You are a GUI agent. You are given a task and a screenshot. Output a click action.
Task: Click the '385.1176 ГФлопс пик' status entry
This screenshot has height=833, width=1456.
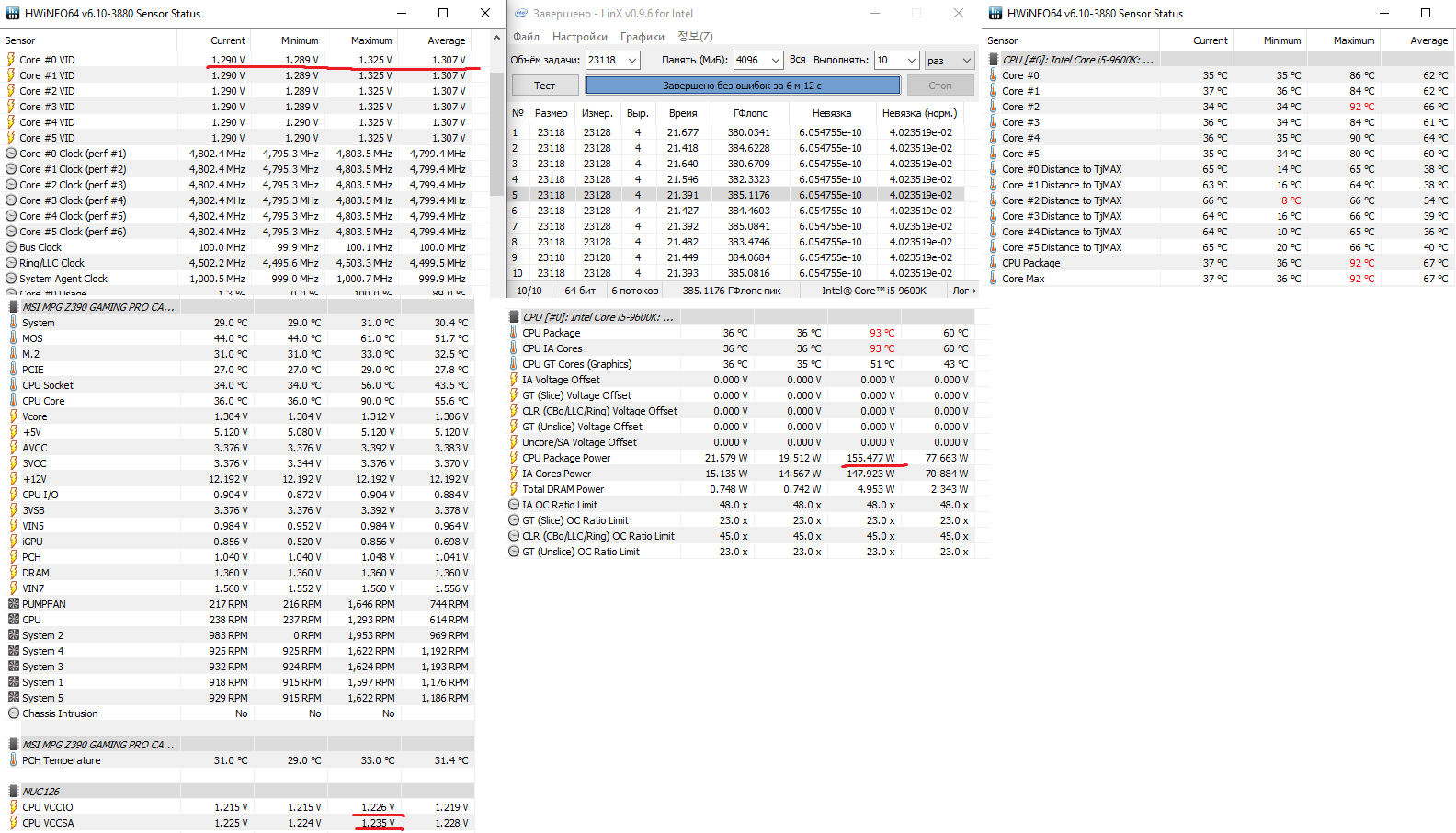[x=732, y=291]
